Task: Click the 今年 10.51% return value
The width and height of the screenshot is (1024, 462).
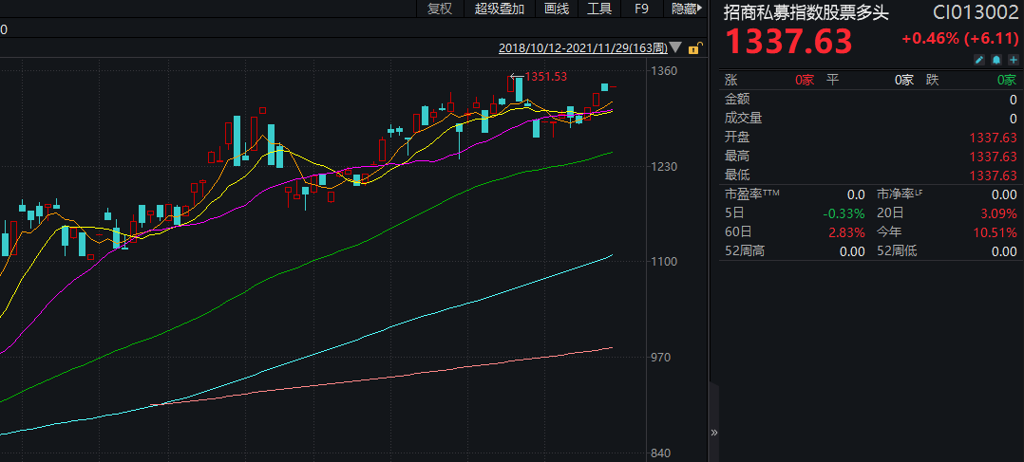Action: coord(996,232)
